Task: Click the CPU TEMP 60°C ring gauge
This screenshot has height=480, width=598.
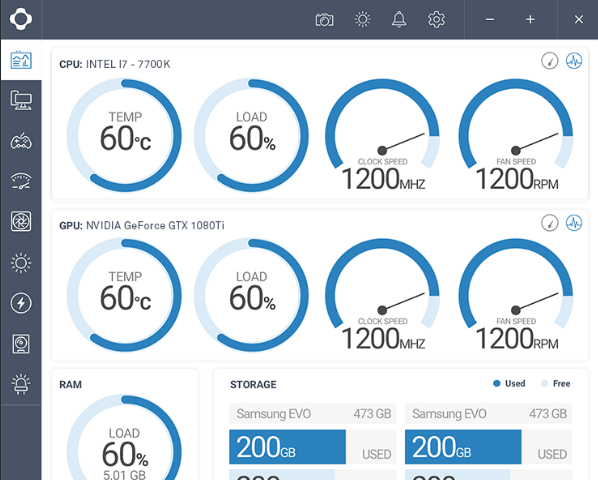Action: pyautogui.click(x=124, y=135)
